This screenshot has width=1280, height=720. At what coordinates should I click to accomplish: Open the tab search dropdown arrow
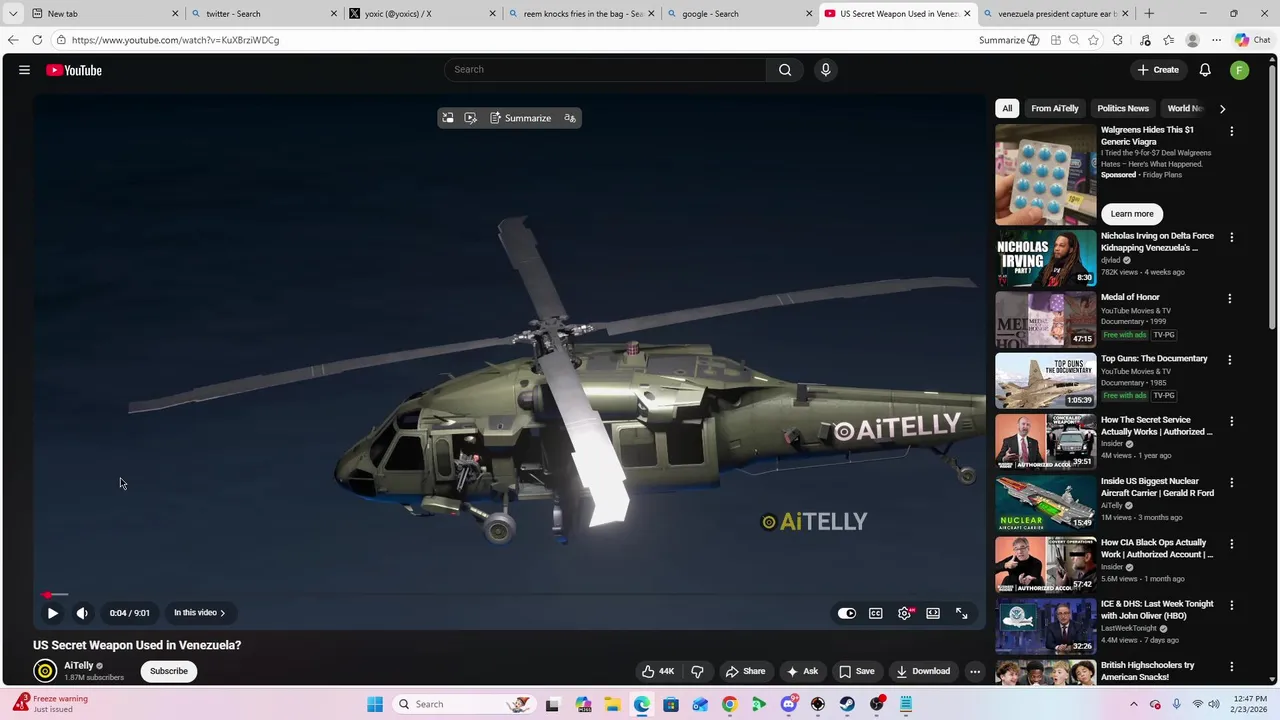(x=13, y=14)
